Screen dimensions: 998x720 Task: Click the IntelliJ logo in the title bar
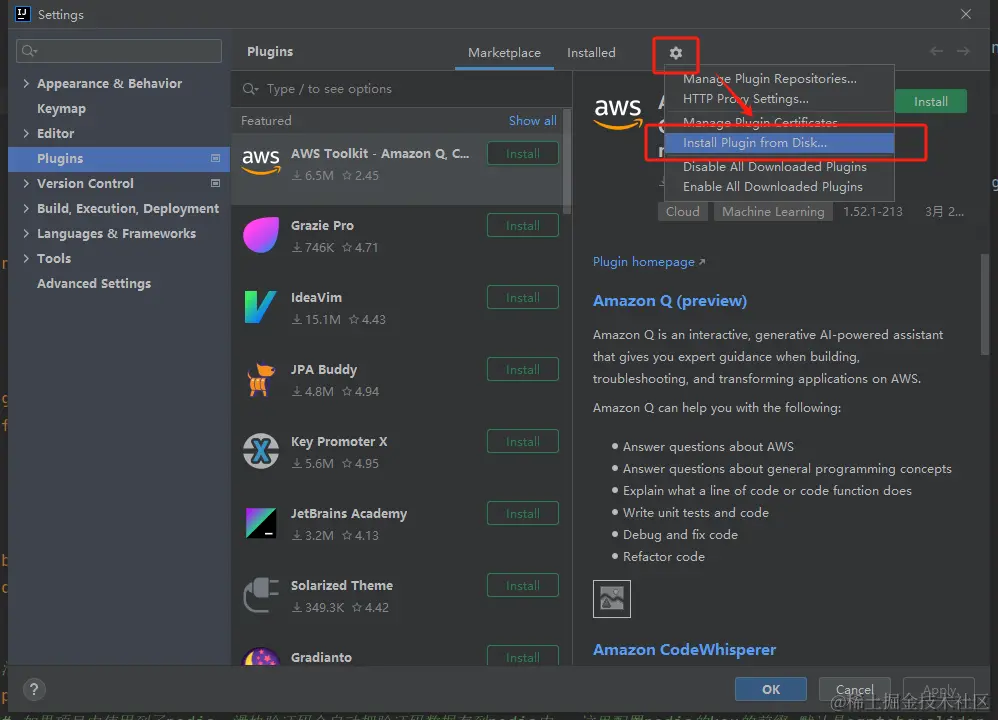pyautogui.click(x=22, y=14)
